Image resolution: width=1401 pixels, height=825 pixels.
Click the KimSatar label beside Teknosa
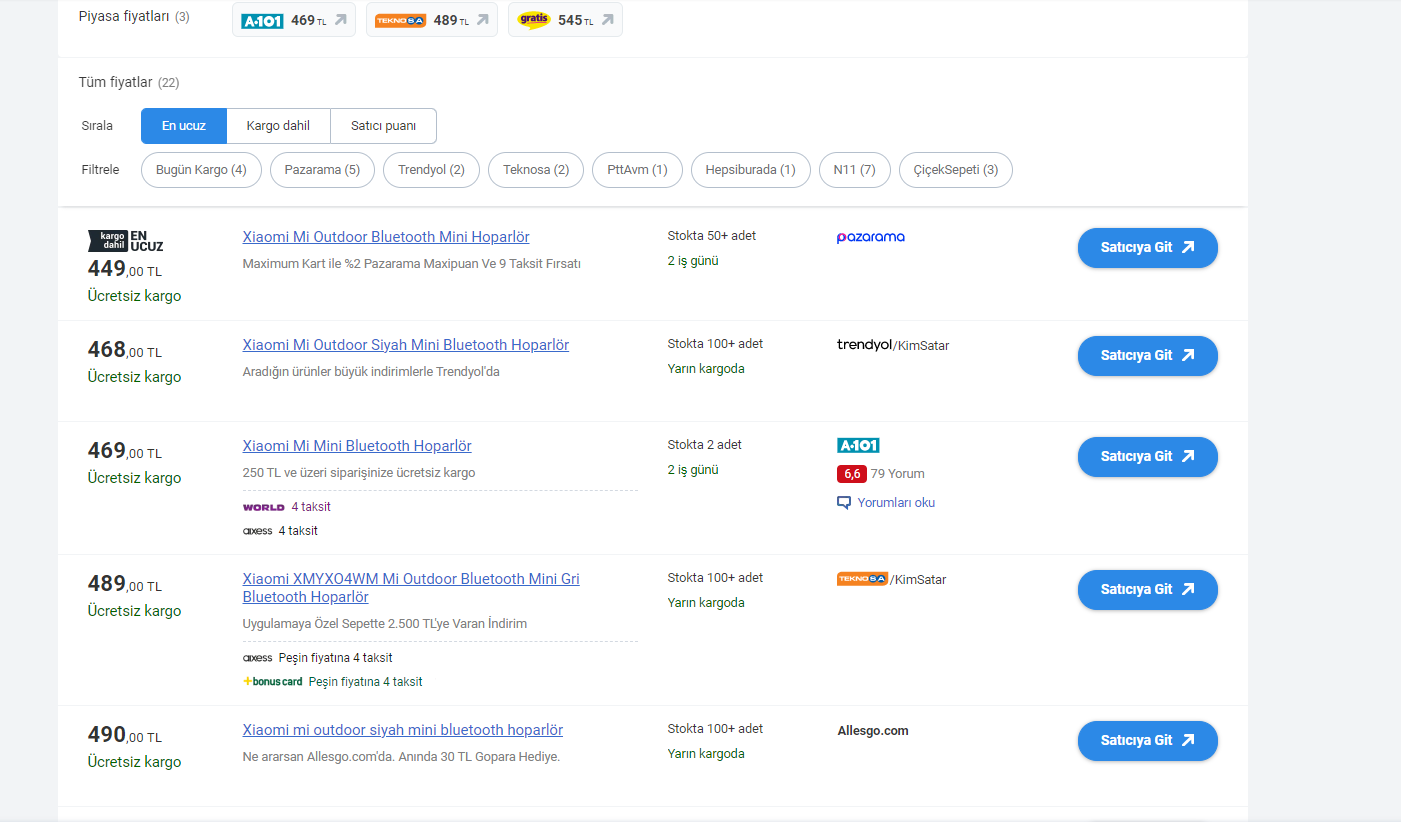(920, 580)
